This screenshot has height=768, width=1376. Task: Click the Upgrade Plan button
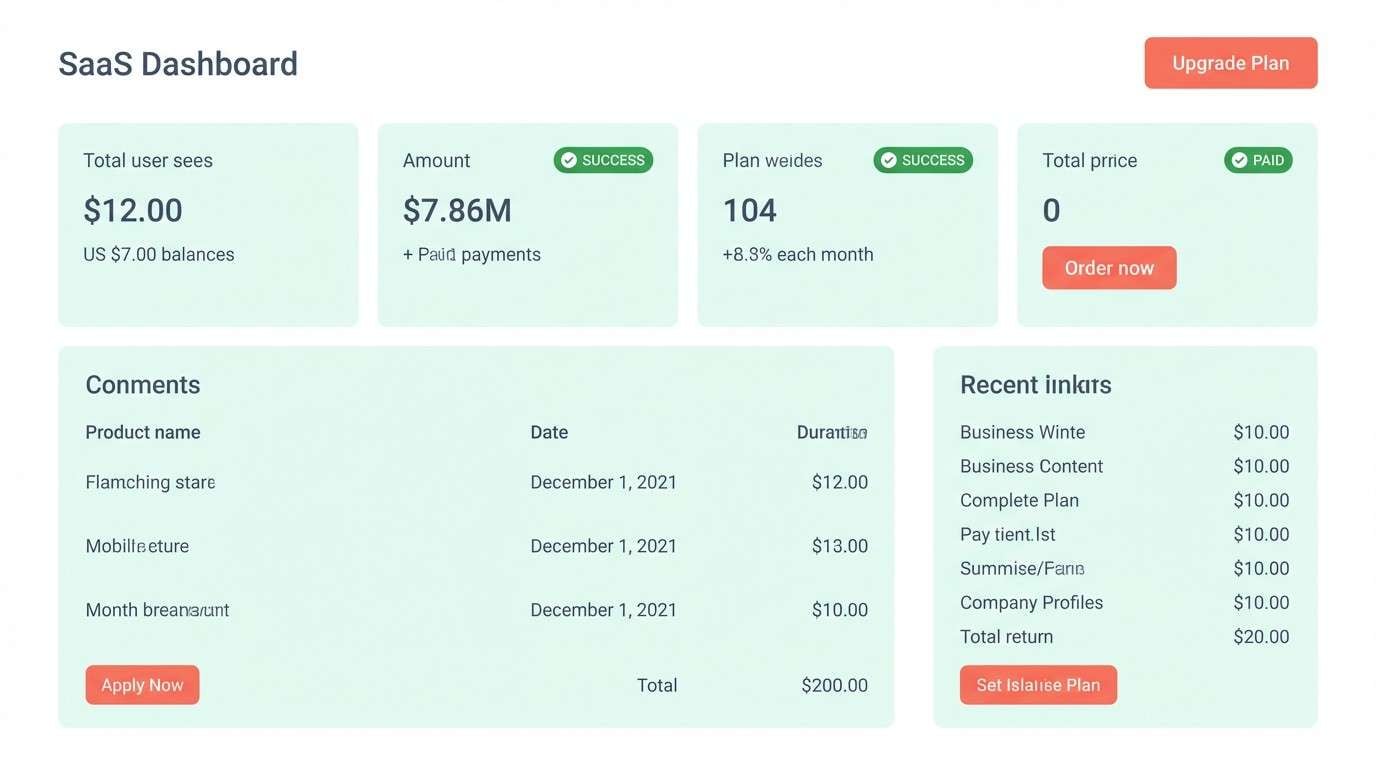click(1231, 62)
